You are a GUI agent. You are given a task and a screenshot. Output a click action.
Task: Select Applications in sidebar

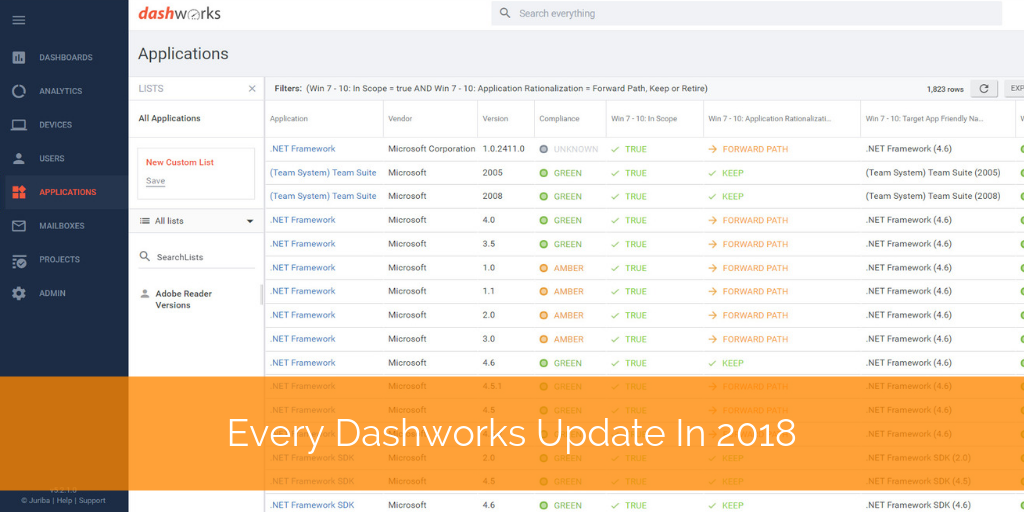(x=67, y=192)
